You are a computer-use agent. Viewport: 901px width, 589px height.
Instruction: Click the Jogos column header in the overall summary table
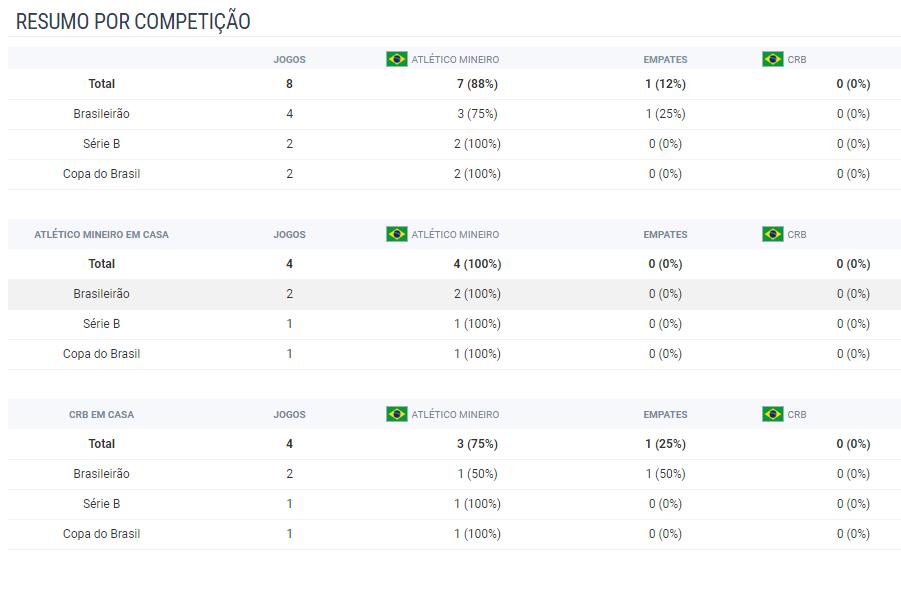(x=289, y=60)
